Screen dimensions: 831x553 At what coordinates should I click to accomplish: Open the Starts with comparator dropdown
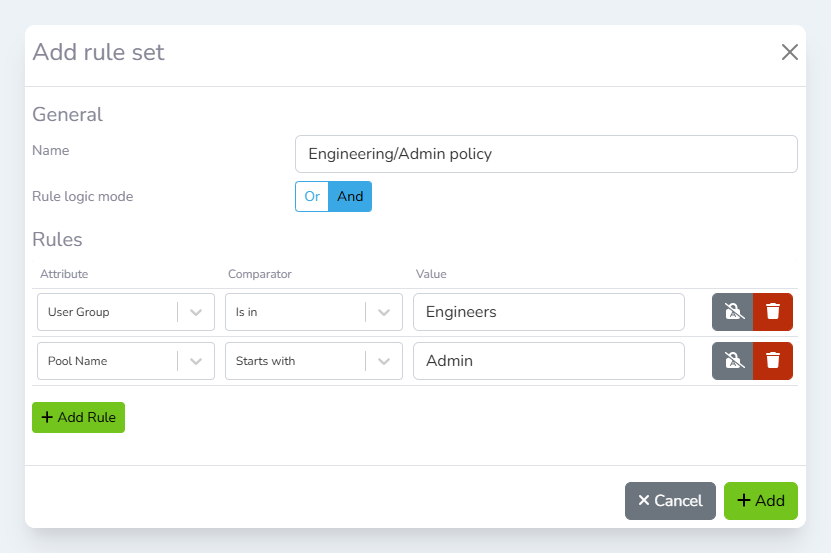[296, 361]
